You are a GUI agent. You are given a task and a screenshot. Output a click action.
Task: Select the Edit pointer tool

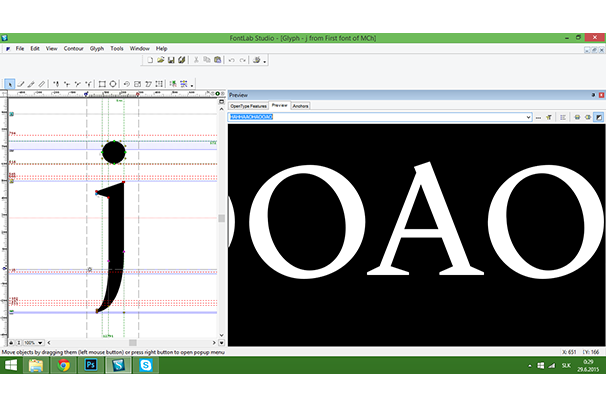point(10,84)
